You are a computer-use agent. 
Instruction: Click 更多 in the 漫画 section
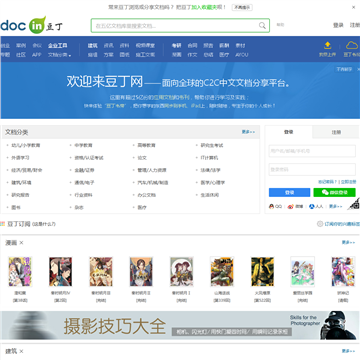pyautogui.click(x=348, y=243)
